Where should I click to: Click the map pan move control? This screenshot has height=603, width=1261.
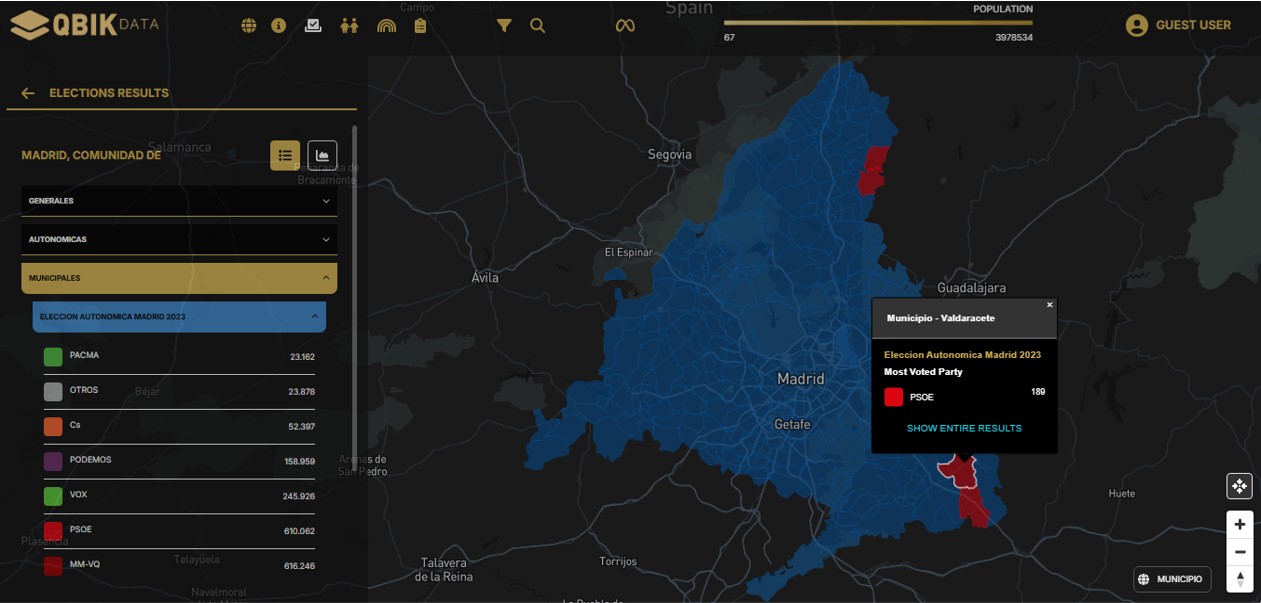[1240, 486]
